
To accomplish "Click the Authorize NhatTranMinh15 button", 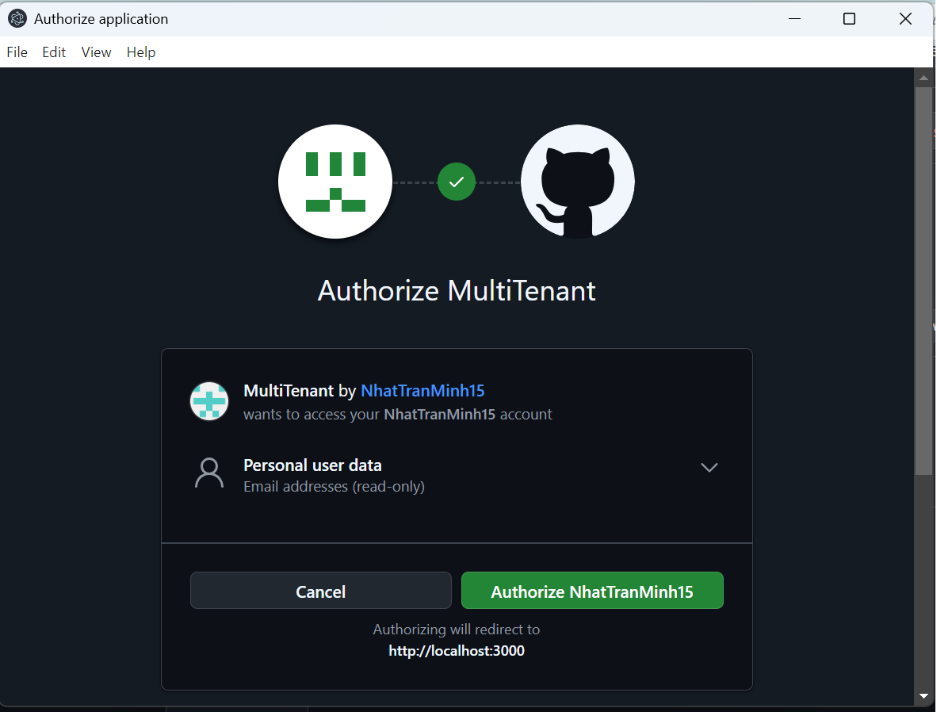I will pyautogui.click(x=592, y=591).
